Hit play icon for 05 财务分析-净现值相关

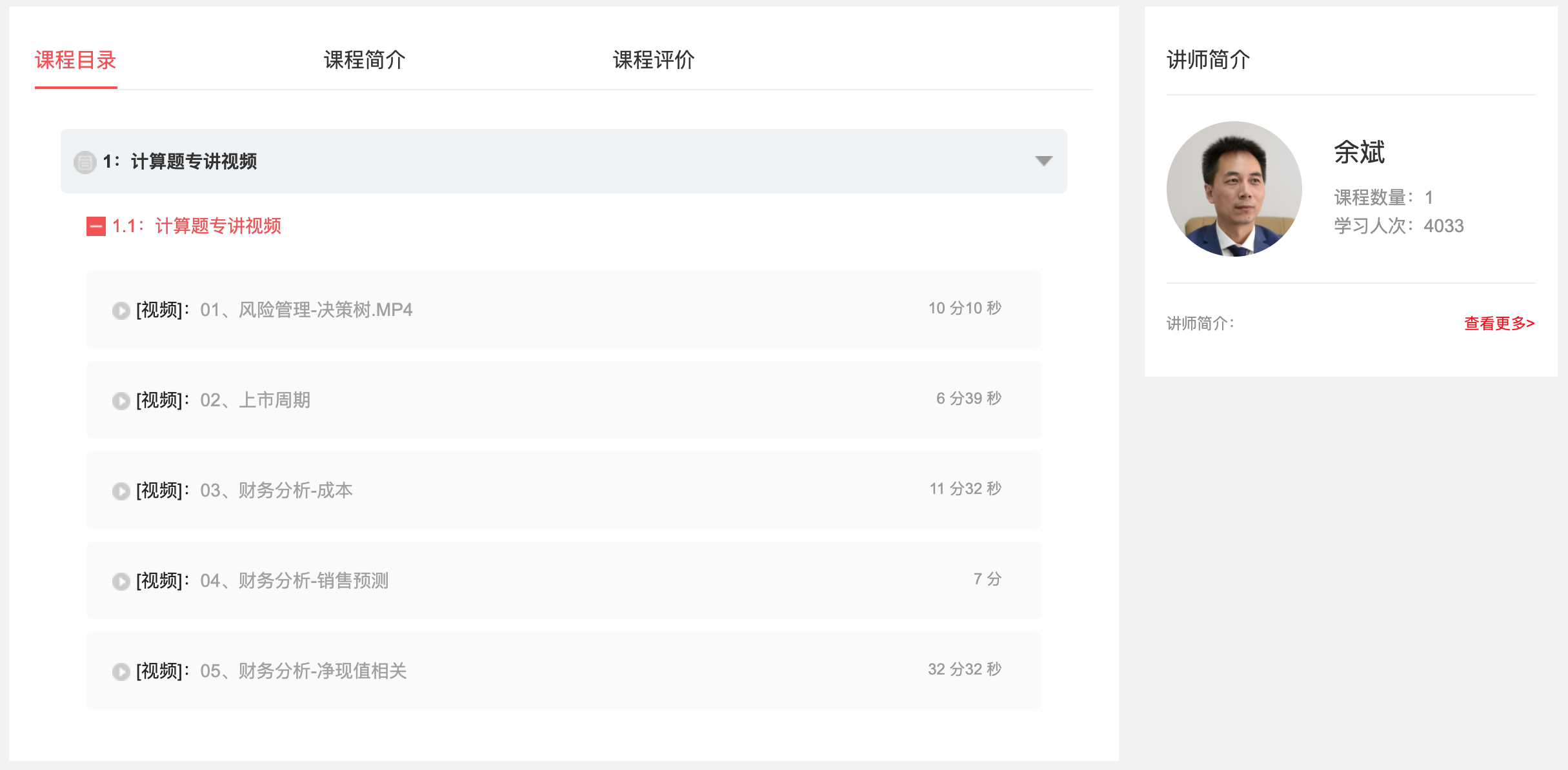[x=121, y=672]
